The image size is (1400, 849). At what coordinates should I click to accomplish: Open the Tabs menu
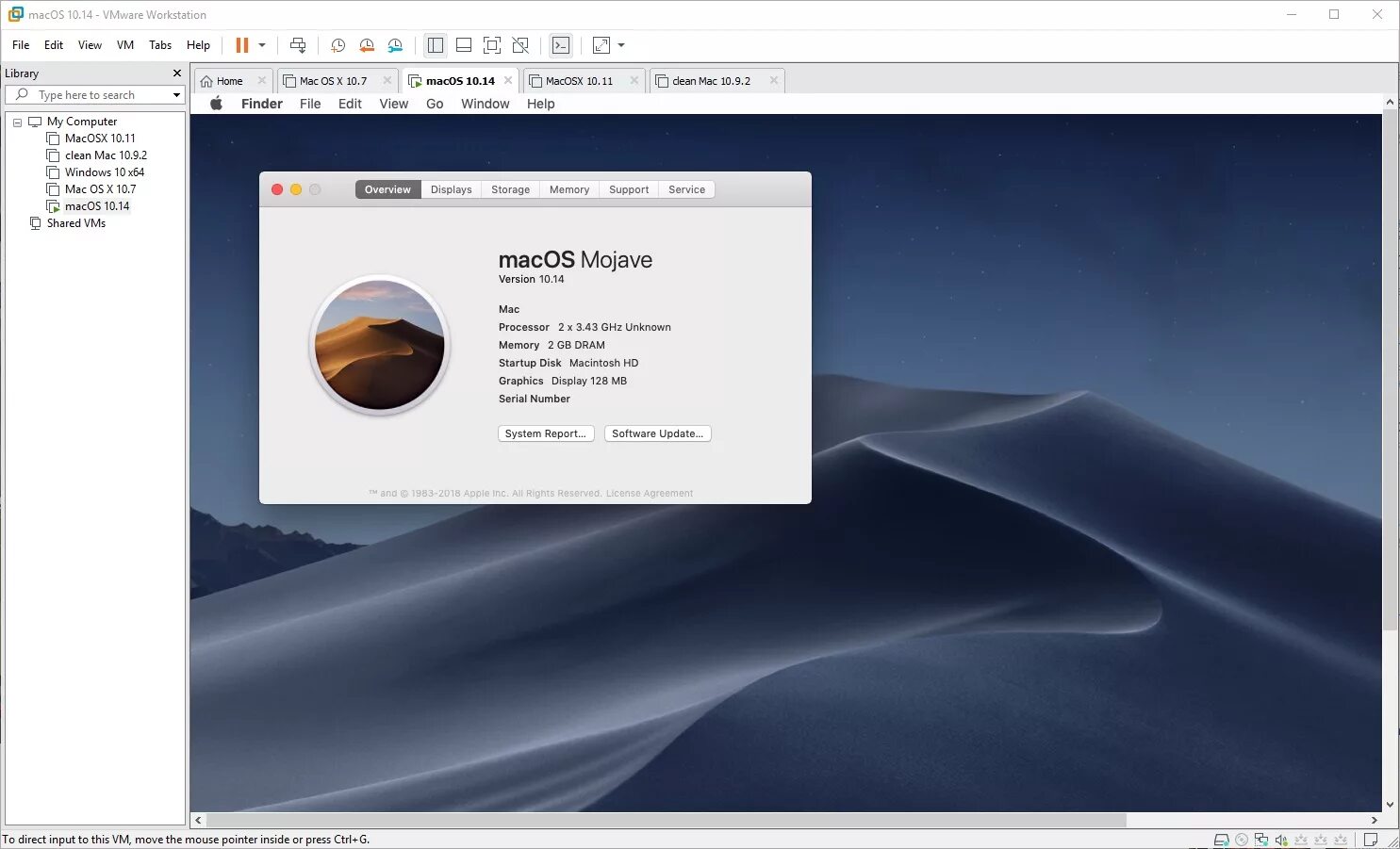click(x=160, y=45)
